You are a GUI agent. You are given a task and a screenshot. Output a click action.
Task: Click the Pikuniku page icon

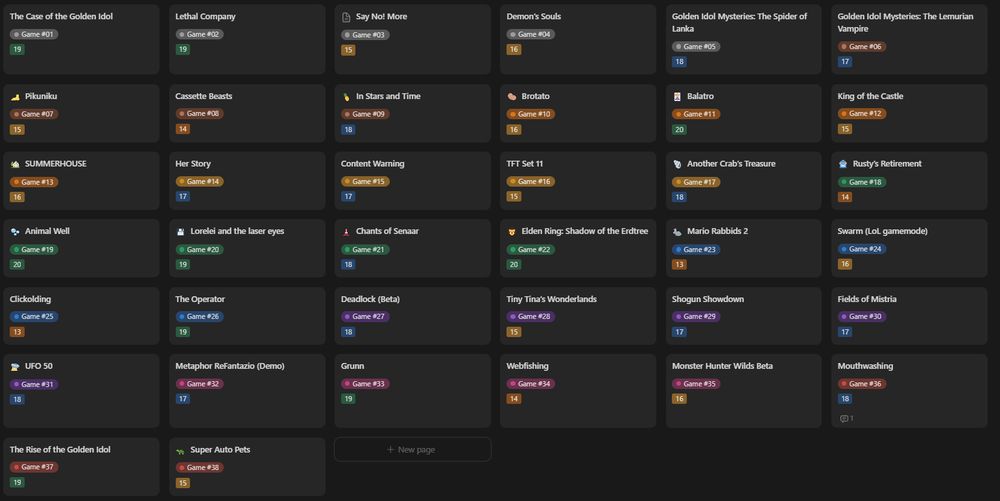pyautogui.click(x=15, y=97)
